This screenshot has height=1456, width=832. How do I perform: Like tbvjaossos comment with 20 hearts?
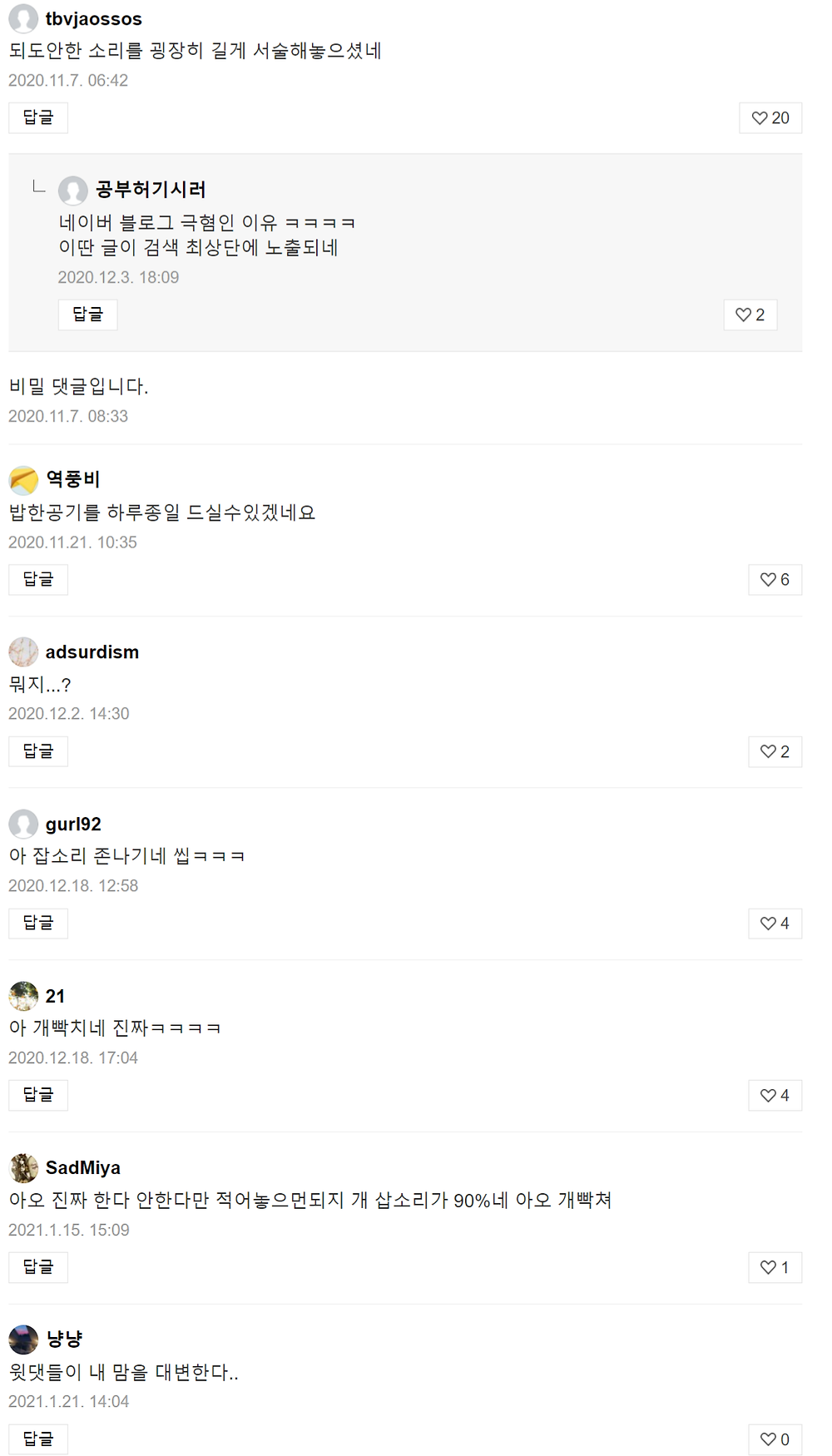[x=770, y=118]
